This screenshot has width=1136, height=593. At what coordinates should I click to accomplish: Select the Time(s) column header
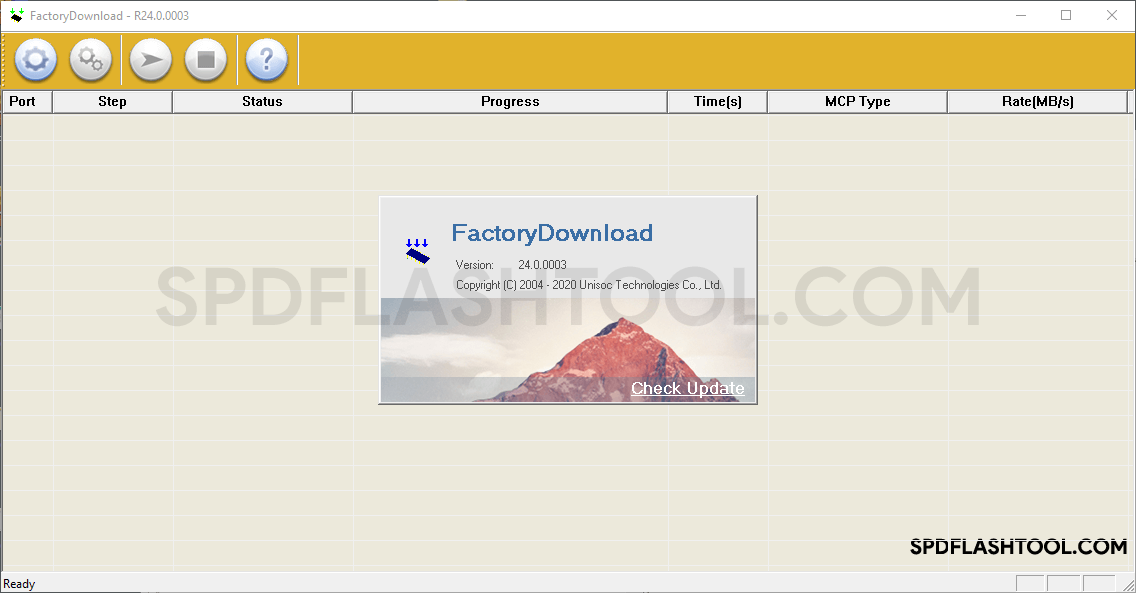(717, 101)
